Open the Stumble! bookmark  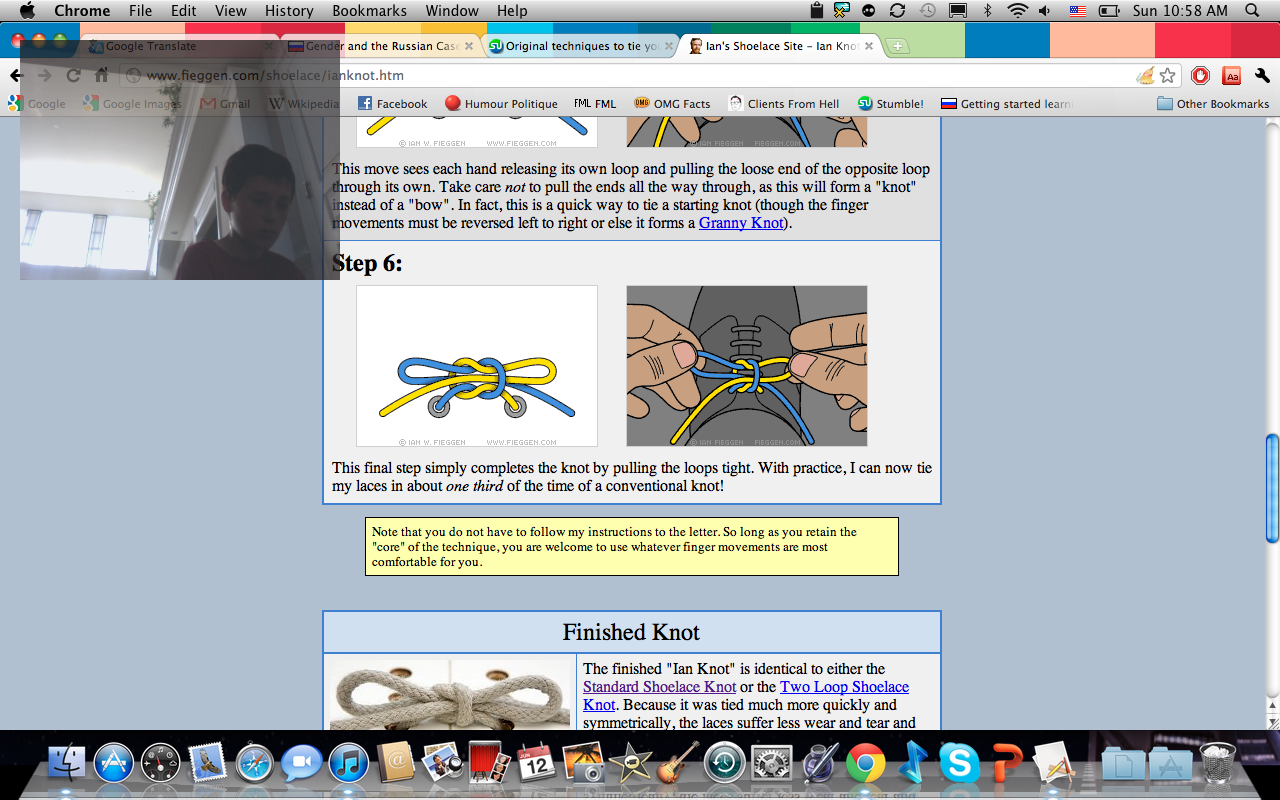(890, 104)
